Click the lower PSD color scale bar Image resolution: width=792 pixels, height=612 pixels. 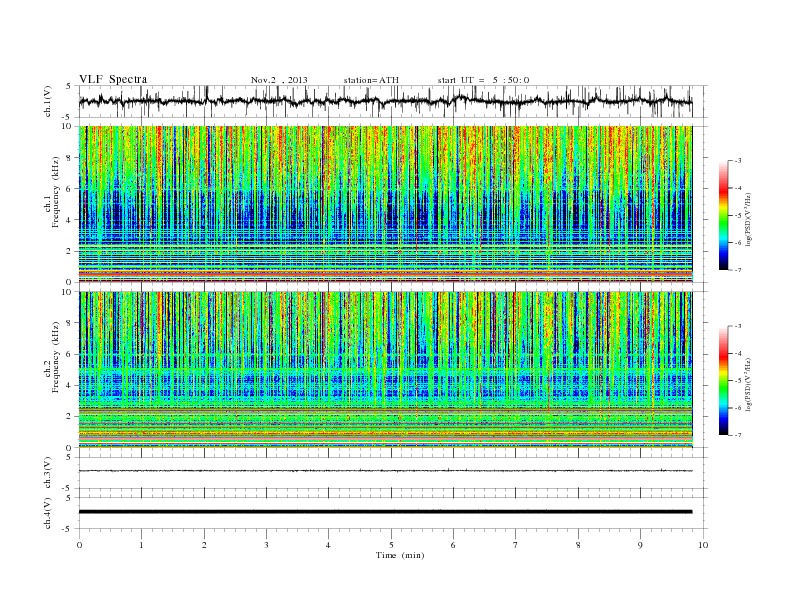[723, 380]
